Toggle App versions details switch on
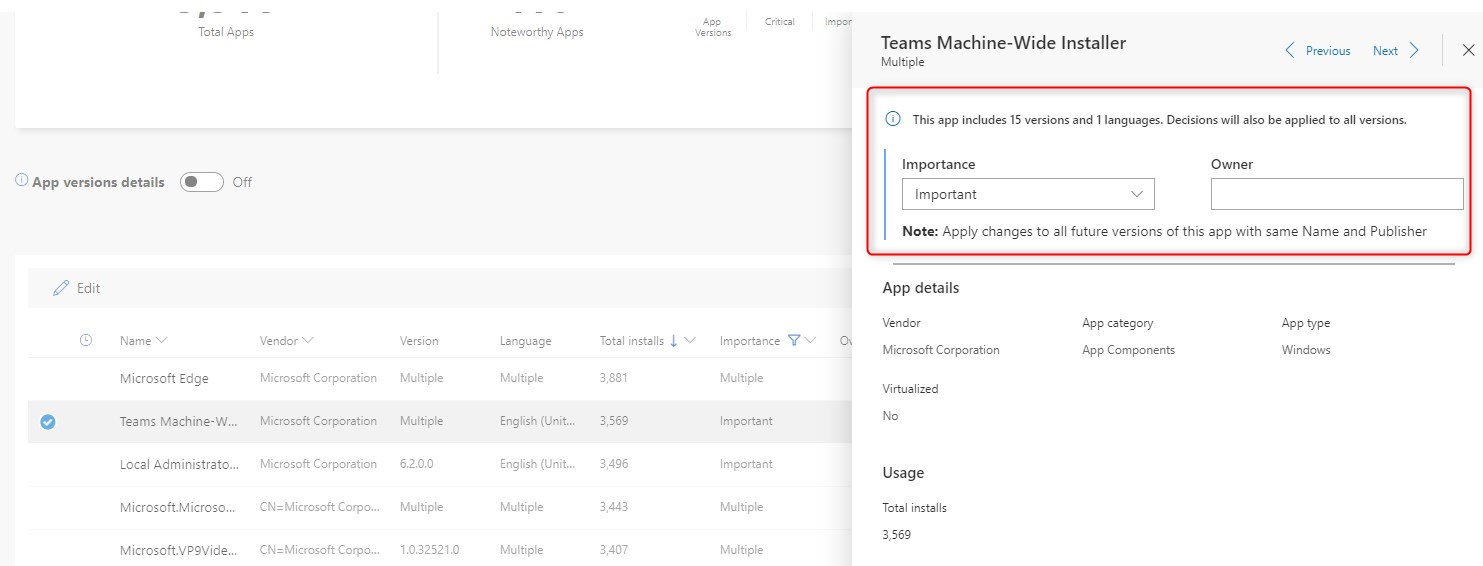1483x566 pixels. coord(201,182)
